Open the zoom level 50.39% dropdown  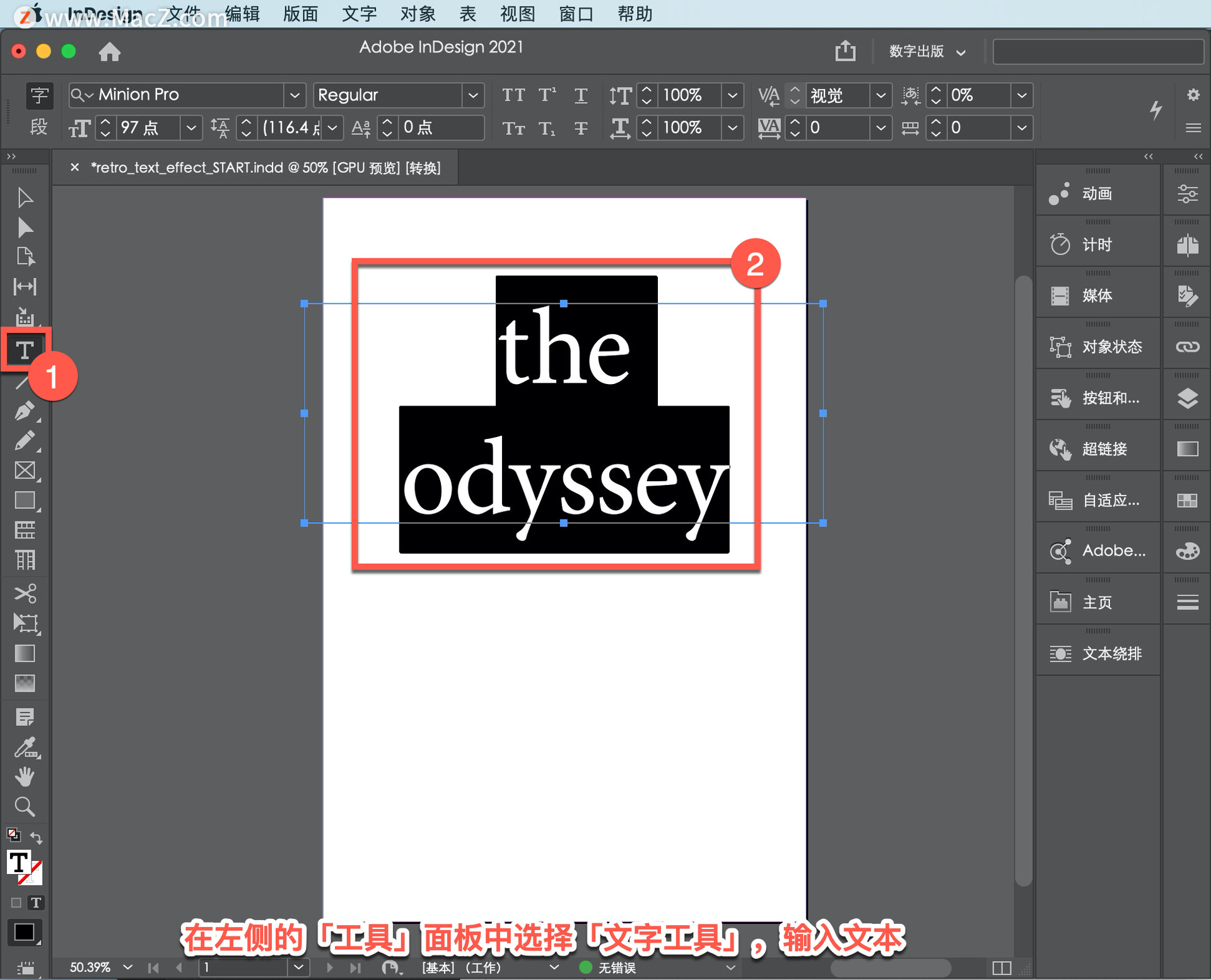(x=128, y=967)
